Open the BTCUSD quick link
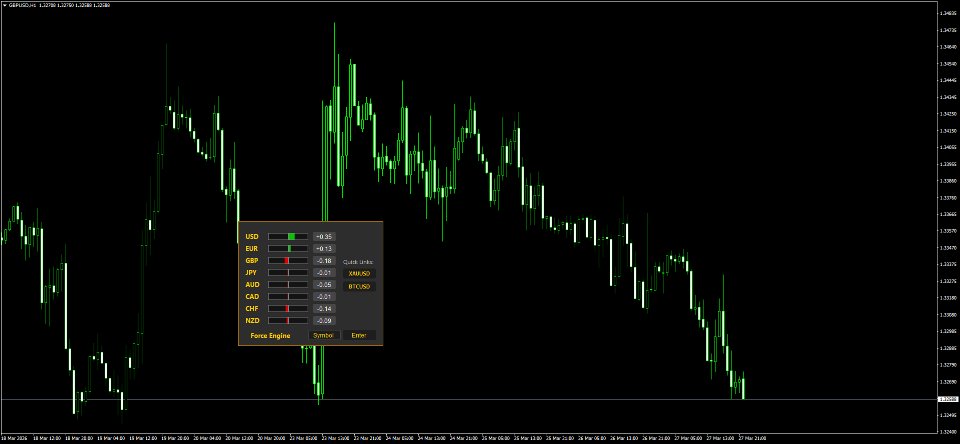The height and width of the screenshot is (444, 960). click(x=359, y=286)
